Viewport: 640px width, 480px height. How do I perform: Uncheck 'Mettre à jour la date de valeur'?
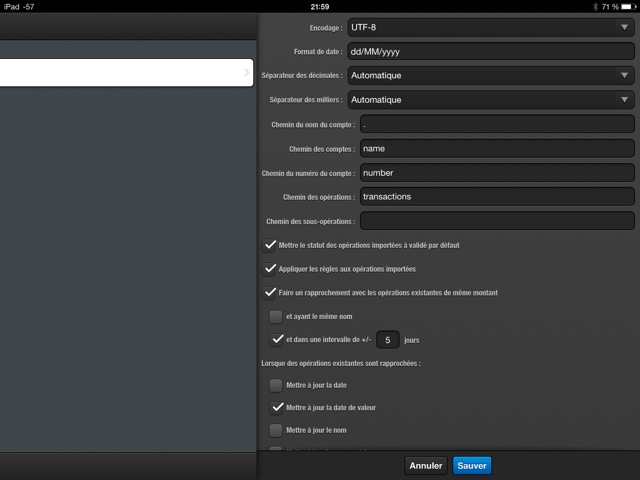[x=276, y=407]
